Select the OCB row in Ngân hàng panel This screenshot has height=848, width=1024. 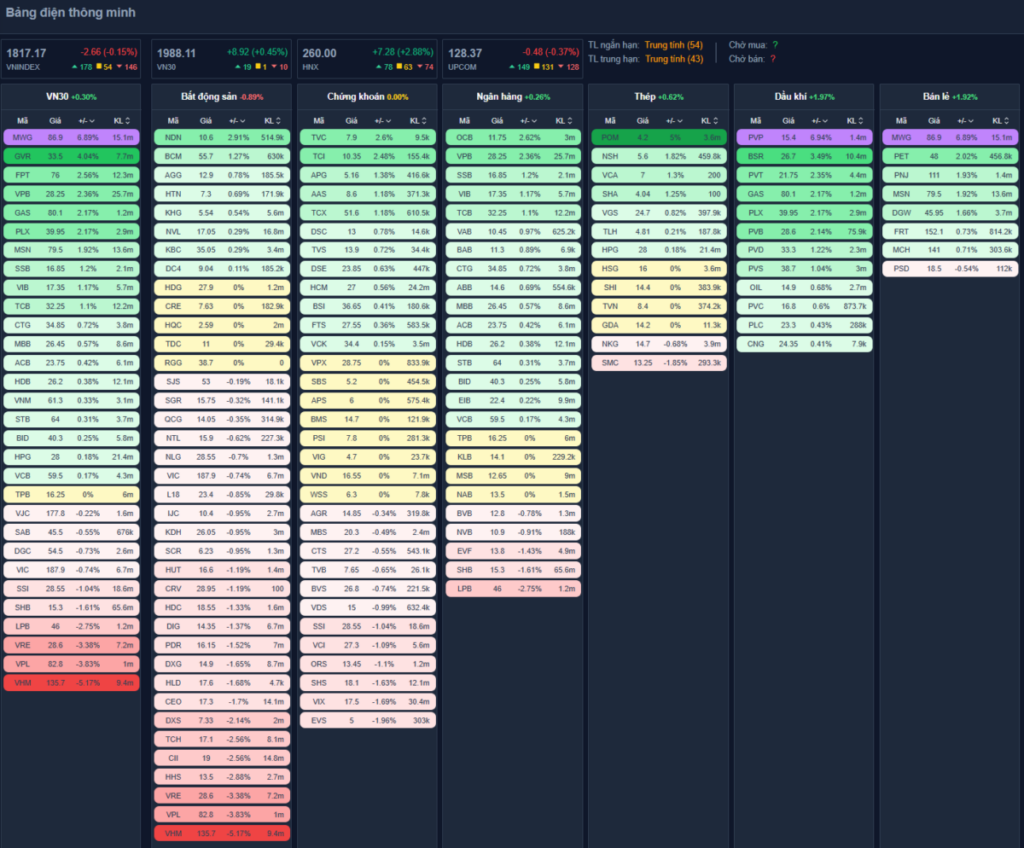tap(512, 137)
